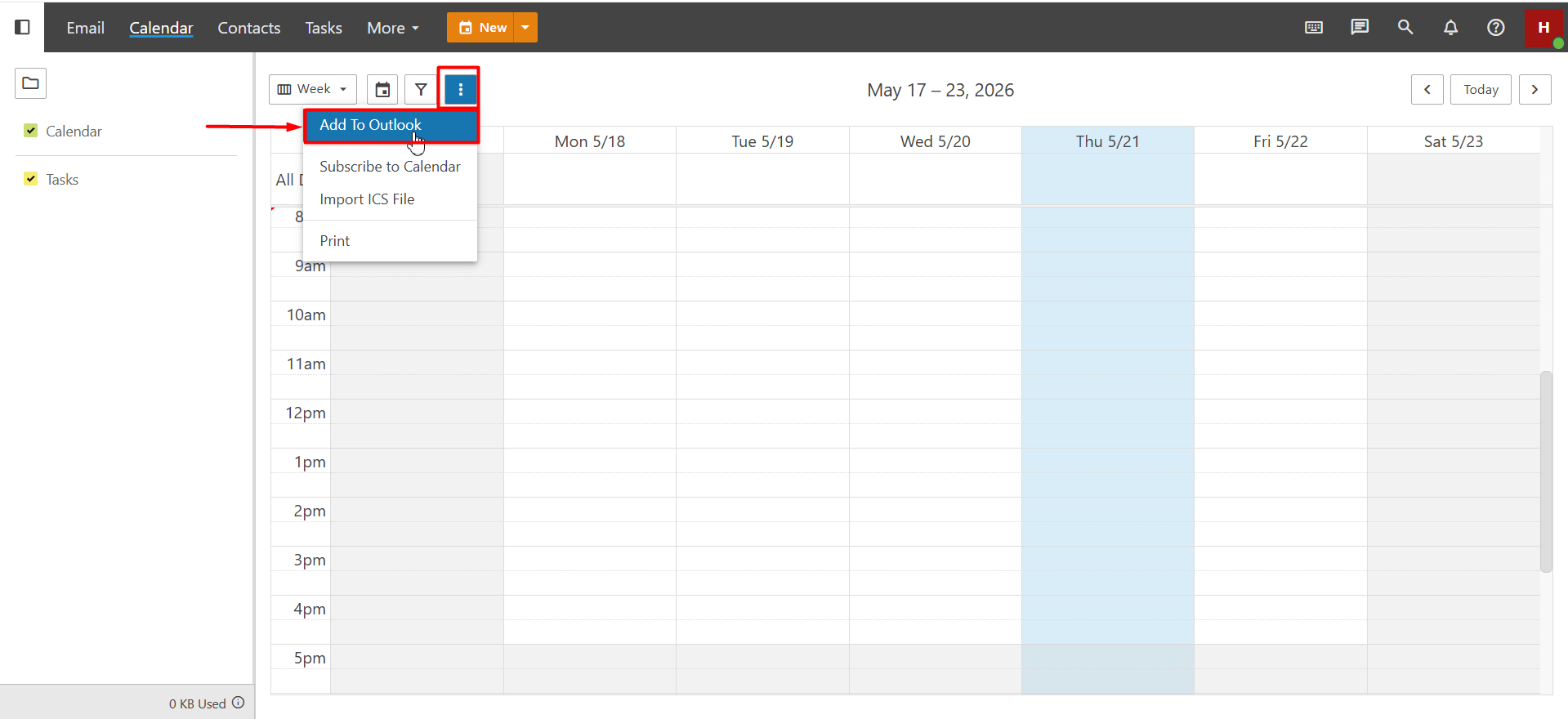This screenshot has width=1568, height=719.
Task: Open the keyboard shortcuts icon
Action: pyautogui.click(x=1314, y=27)
